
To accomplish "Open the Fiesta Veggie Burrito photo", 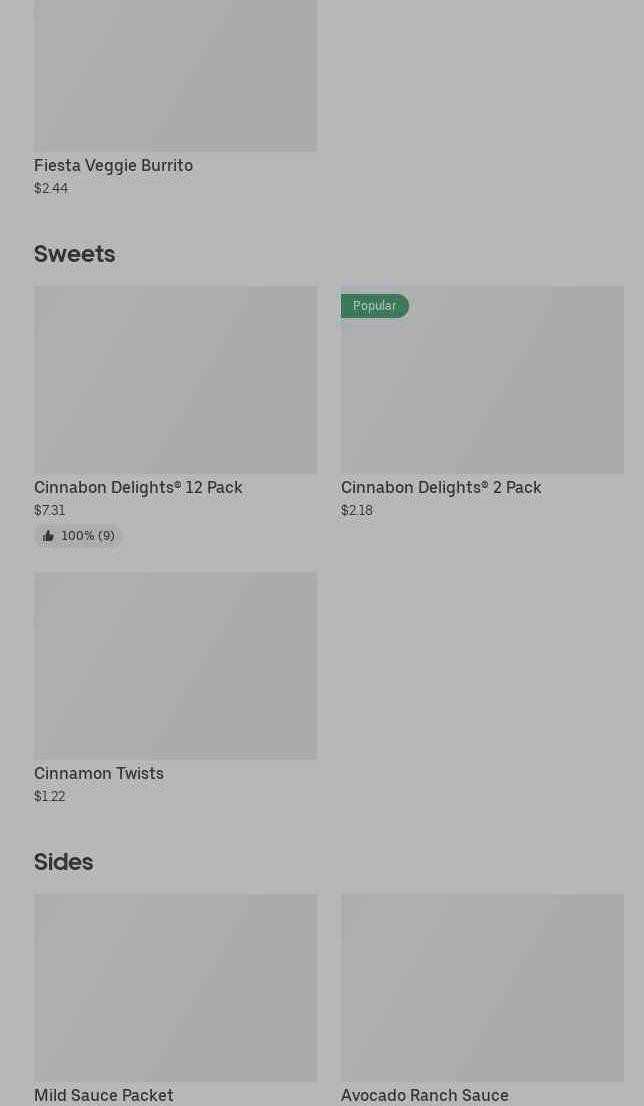I will coord(175,75).
